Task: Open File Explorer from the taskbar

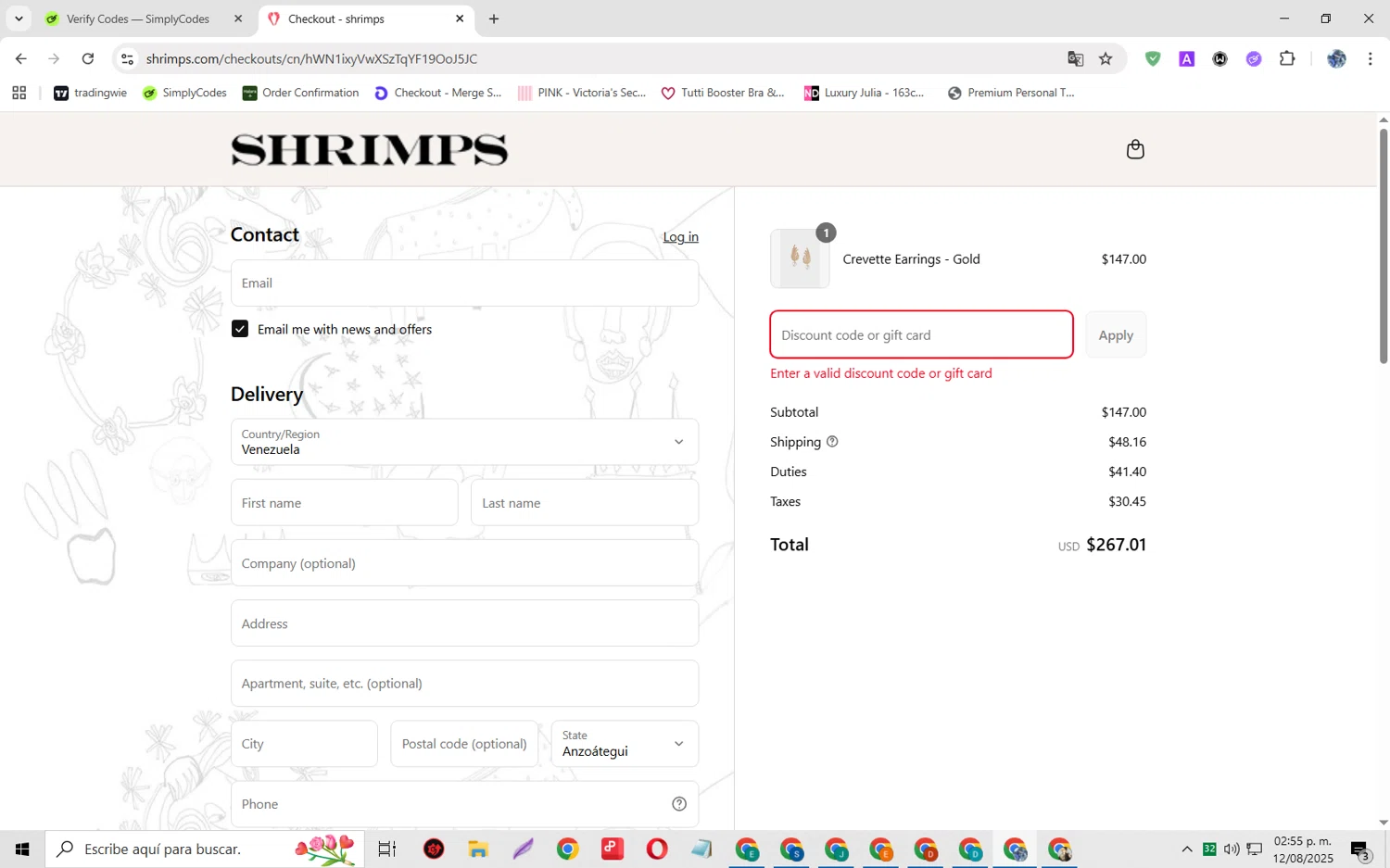Action: tap(478, 849)
